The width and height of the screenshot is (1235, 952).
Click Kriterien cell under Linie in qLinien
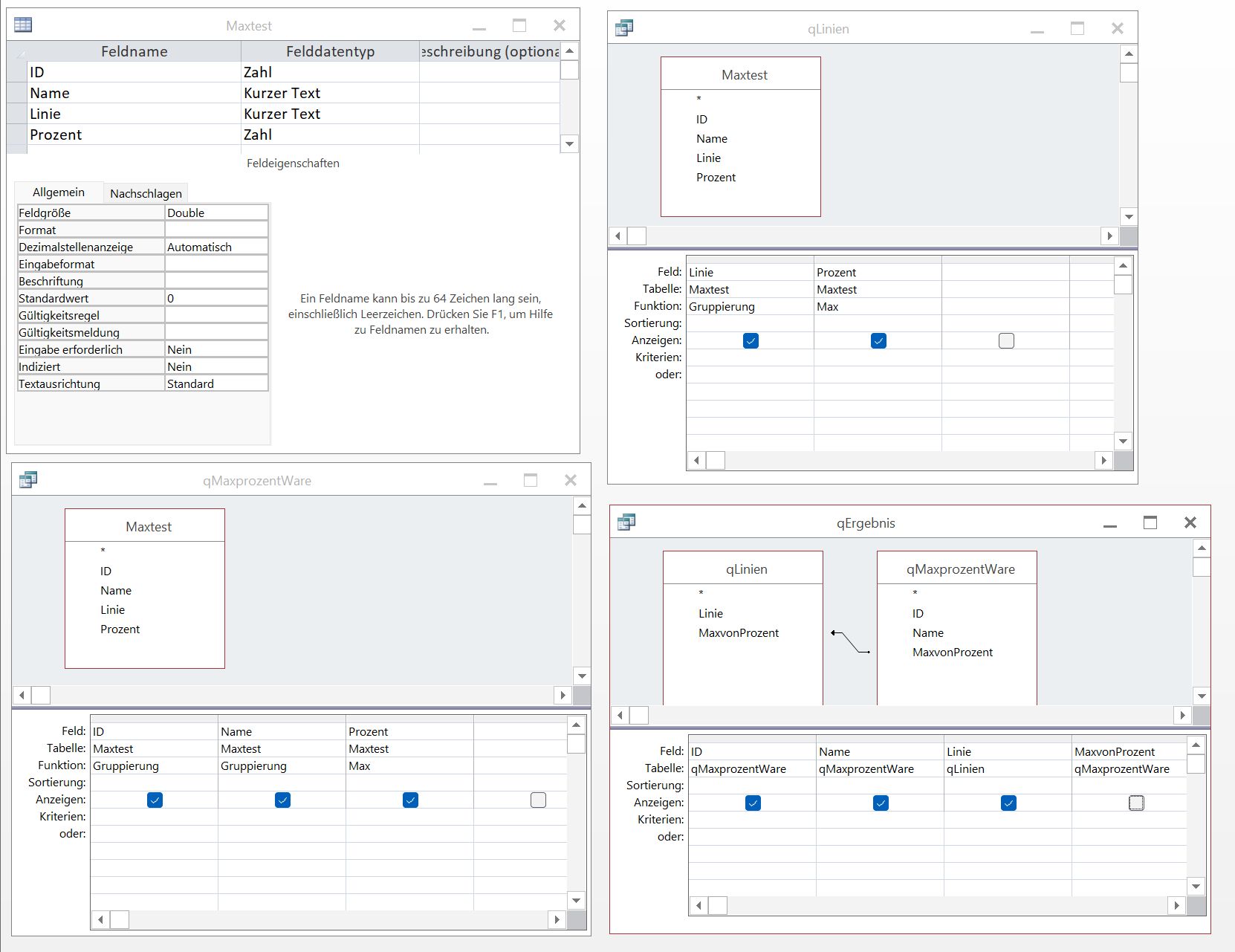(750, 357)
